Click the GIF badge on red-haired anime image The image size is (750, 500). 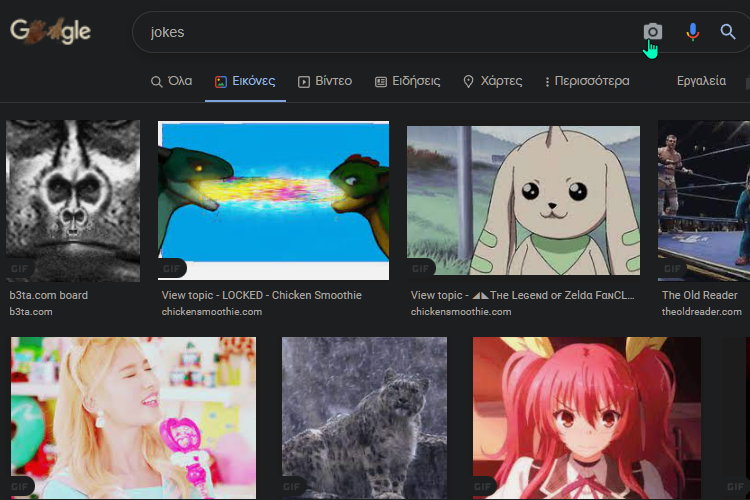[483, 487]
